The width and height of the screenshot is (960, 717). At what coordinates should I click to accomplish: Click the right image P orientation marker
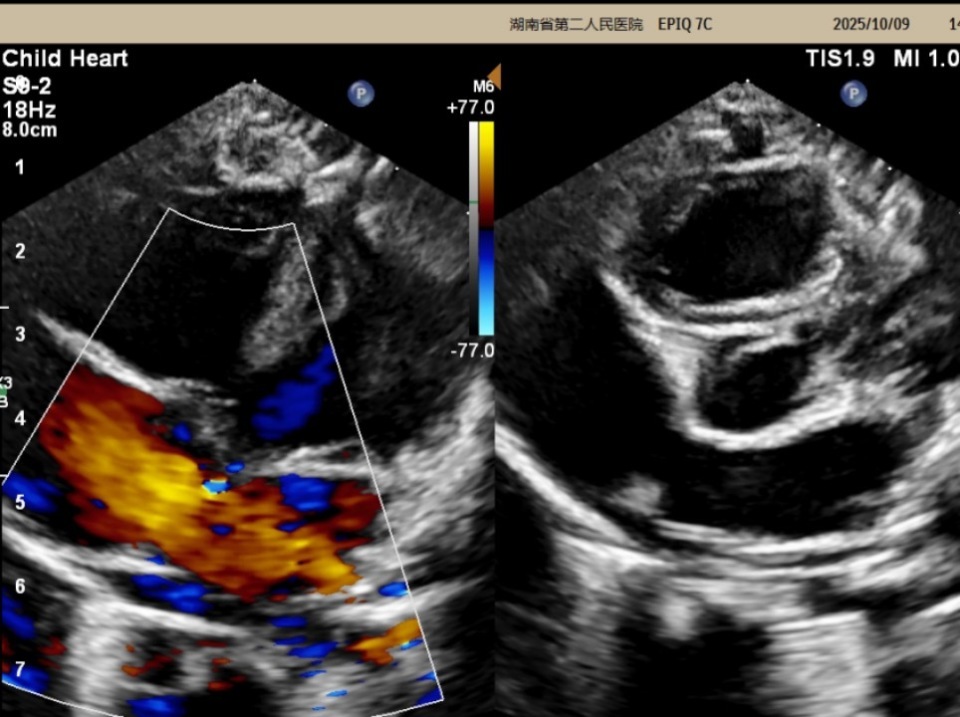tap(853, 94)
